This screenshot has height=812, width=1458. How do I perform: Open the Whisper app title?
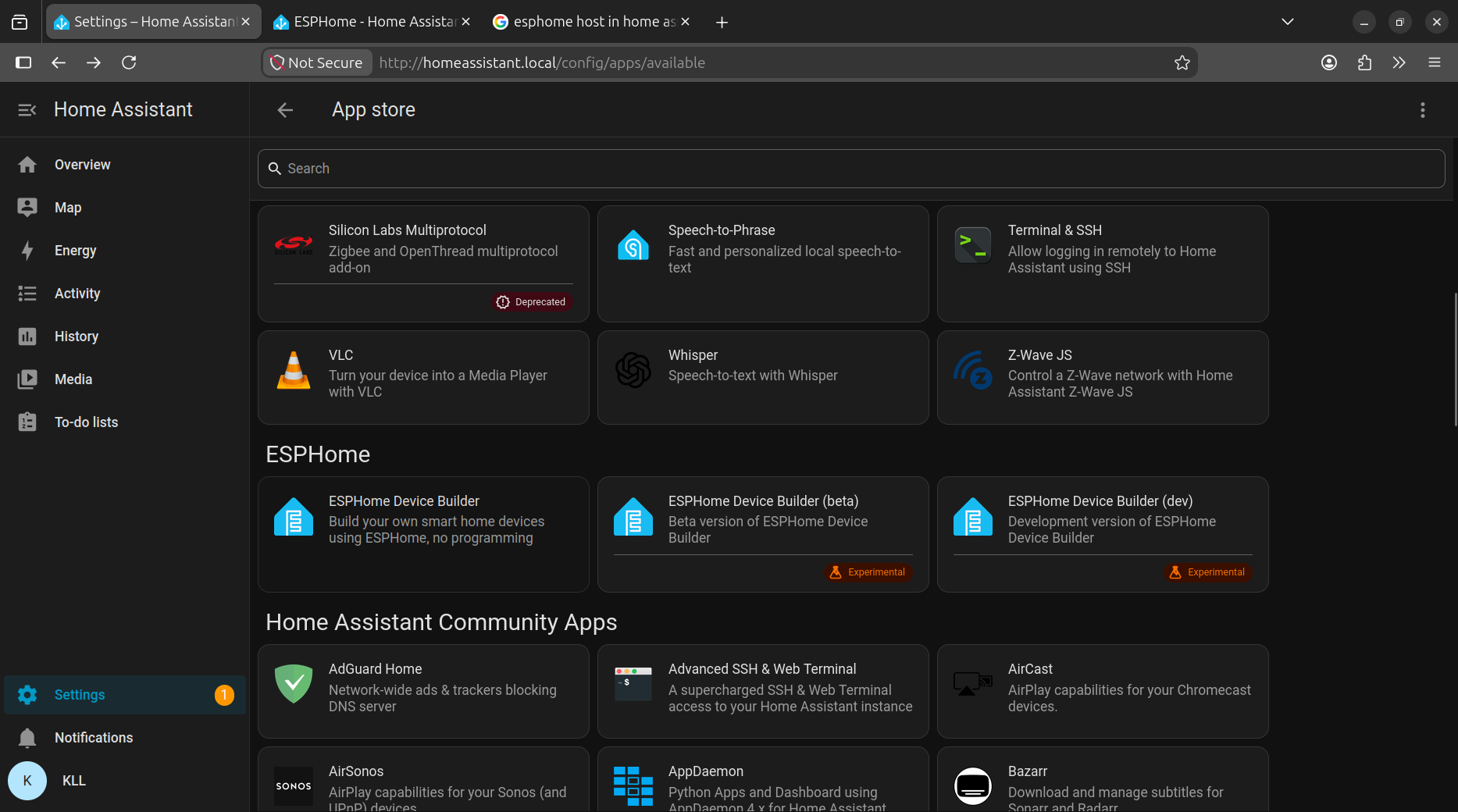point(693,355)
